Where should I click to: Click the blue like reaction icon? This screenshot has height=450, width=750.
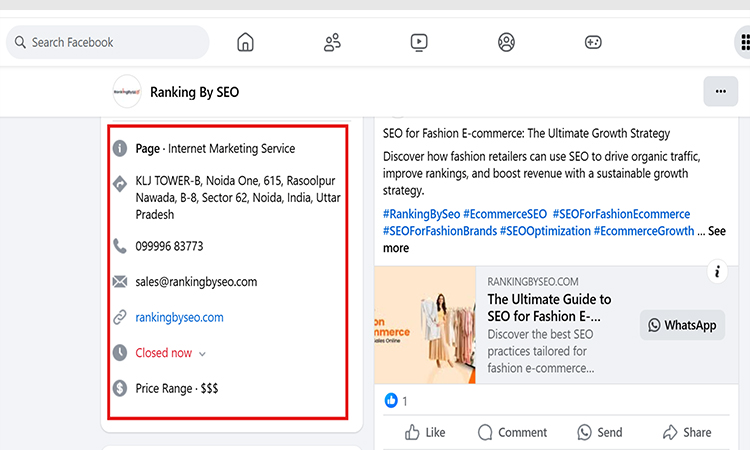[391, 400]
